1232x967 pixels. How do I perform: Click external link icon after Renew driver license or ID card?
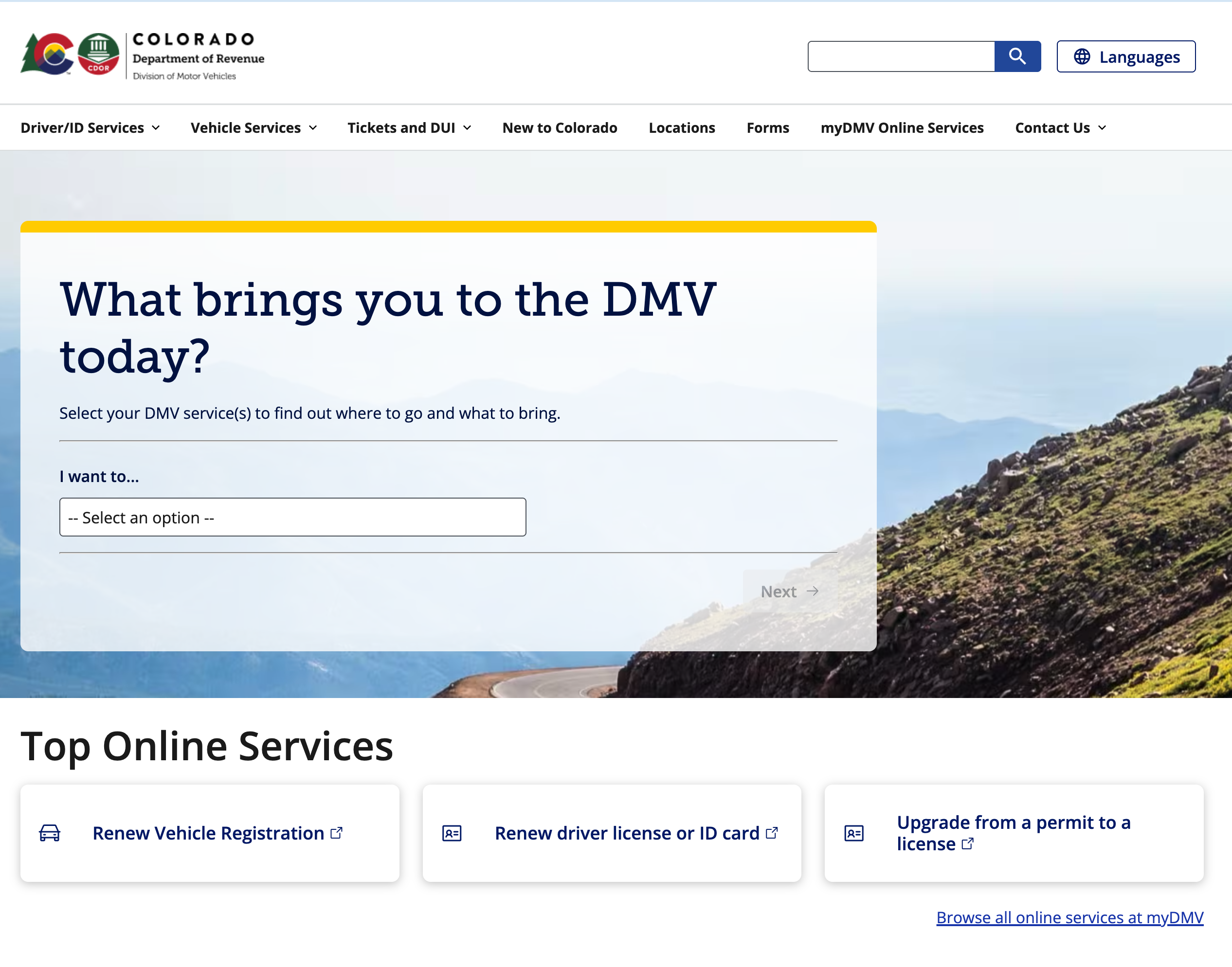(772, 833)
